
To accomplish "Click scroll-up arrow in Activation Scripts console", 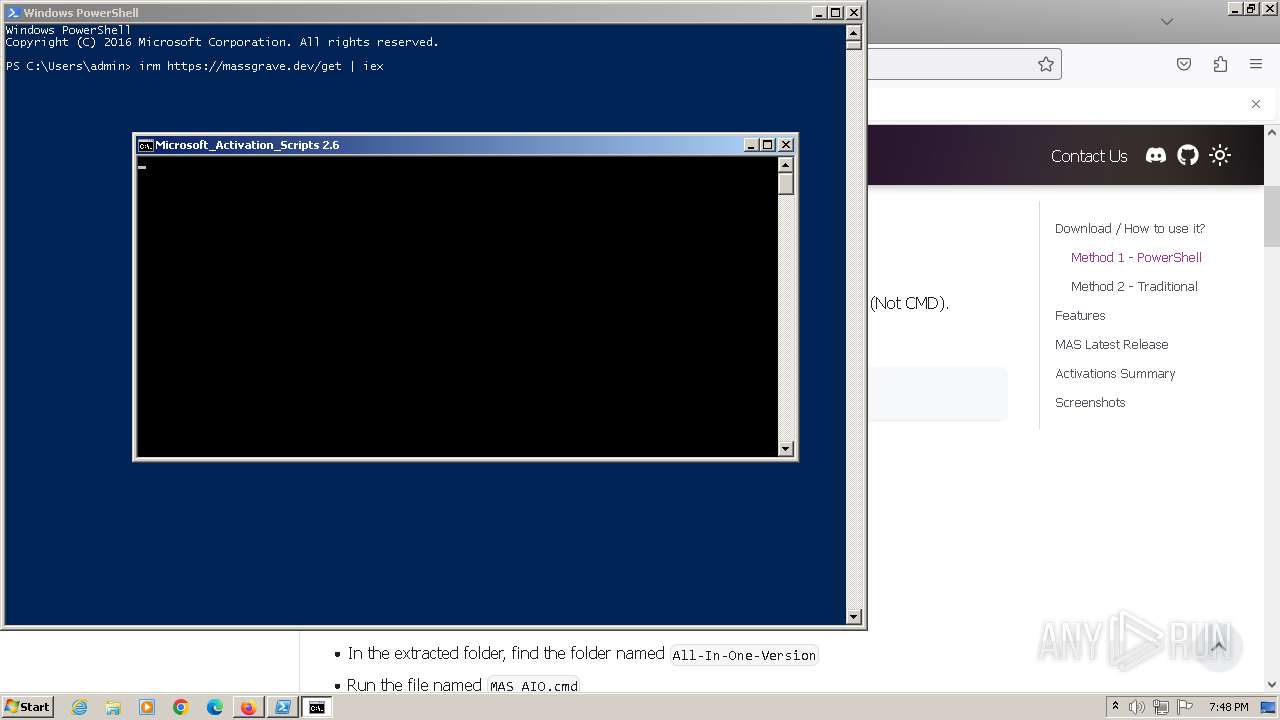I will 786,165.
